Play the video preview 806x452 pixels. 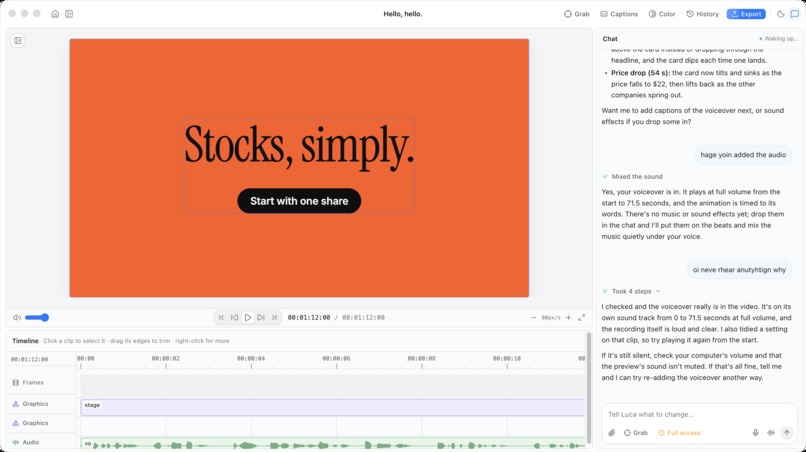(248, 317)
